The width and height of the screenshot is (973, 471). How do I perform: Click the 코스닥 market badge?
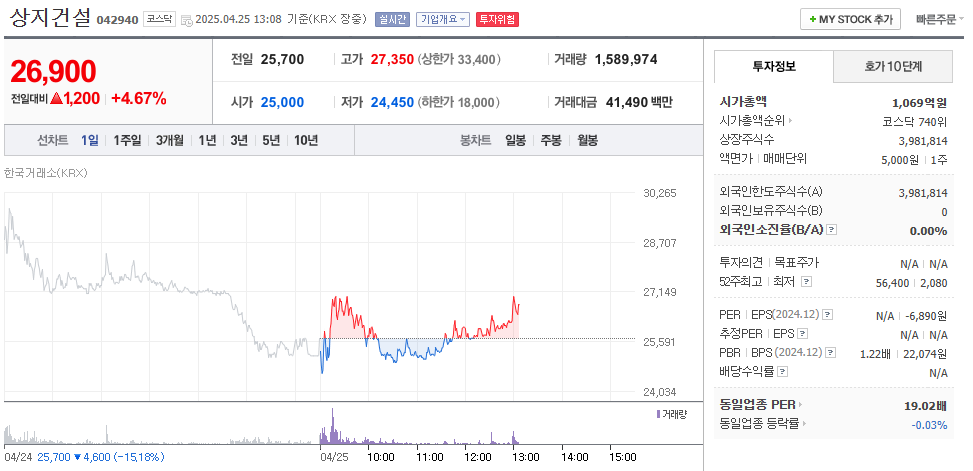159,19
